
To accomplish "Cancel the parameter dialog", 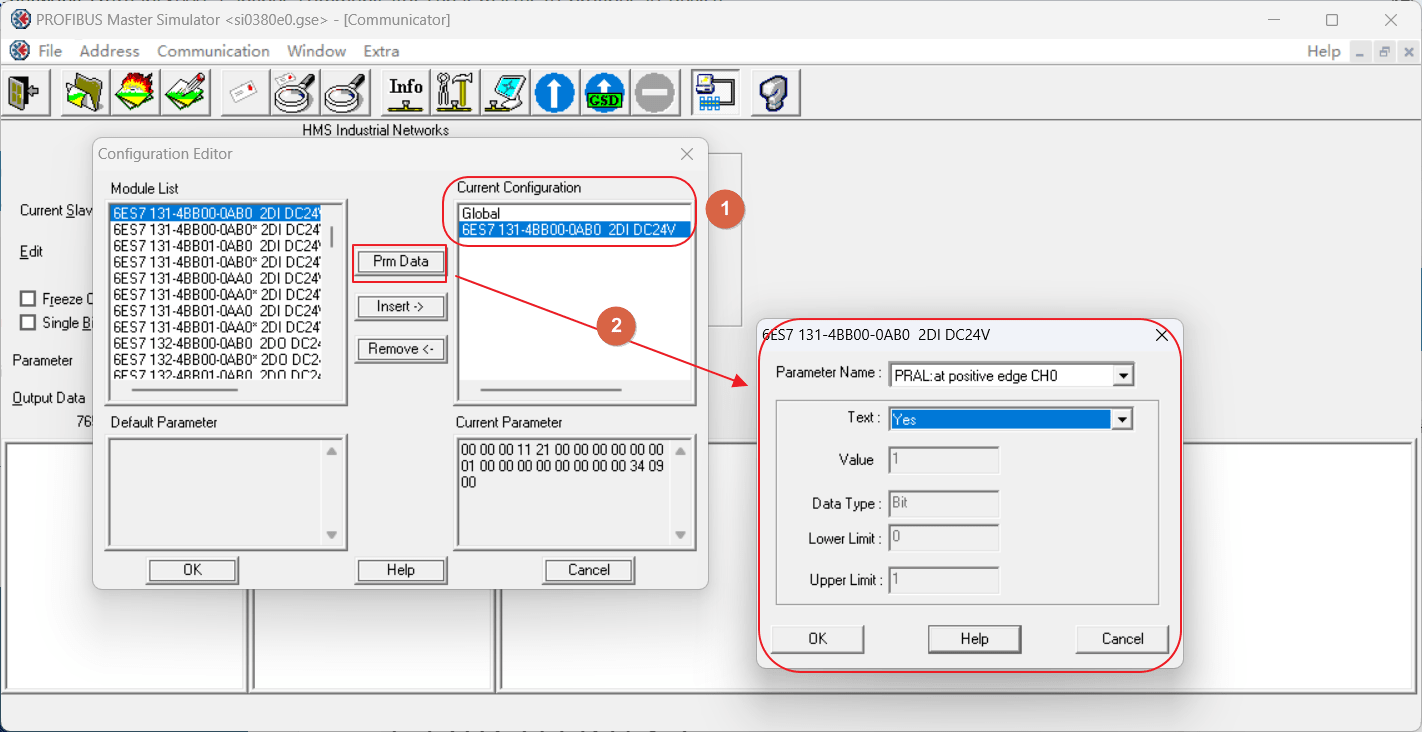I will point(1122,639).
